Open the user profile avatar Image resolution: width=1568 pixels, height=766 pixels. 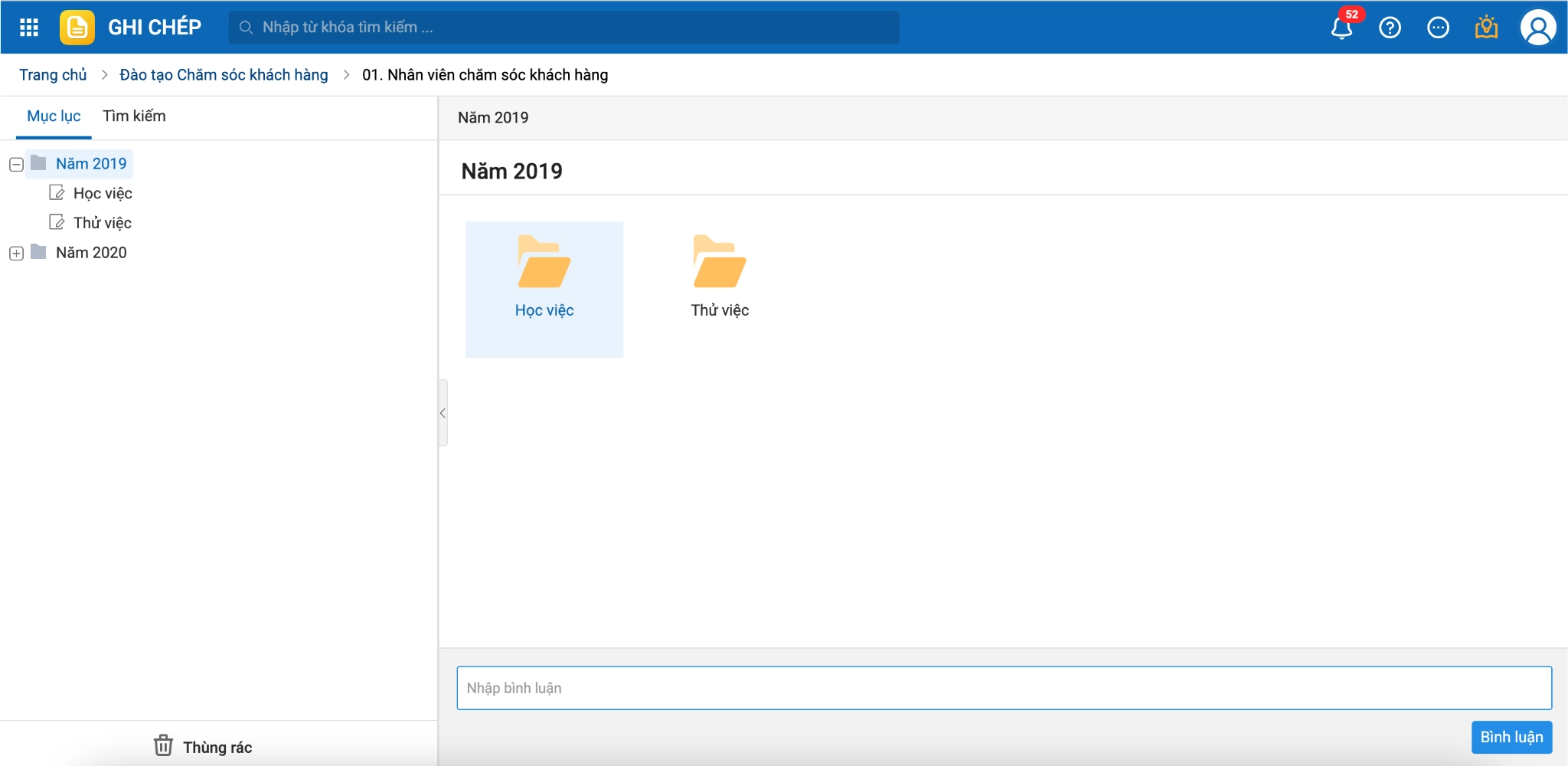click(1537, 28)
